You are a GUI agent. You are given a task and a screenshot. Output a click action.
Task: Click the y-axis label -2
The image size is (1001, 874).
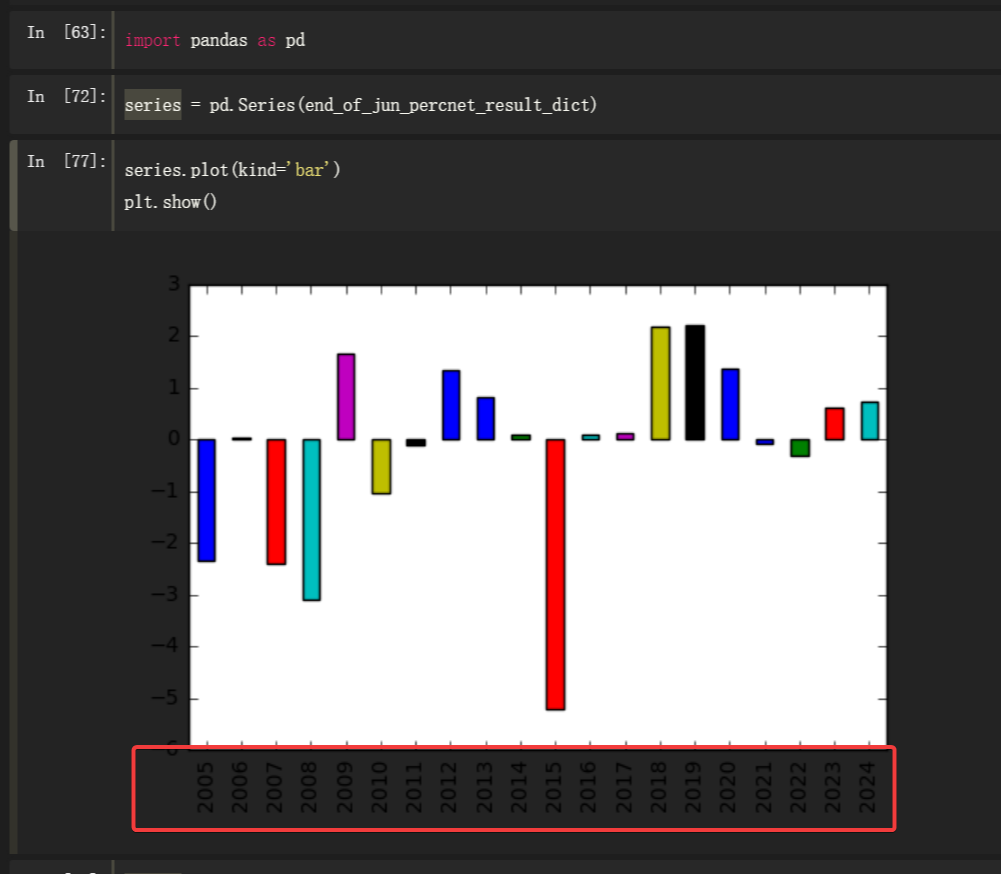click(x=166, y=542)
